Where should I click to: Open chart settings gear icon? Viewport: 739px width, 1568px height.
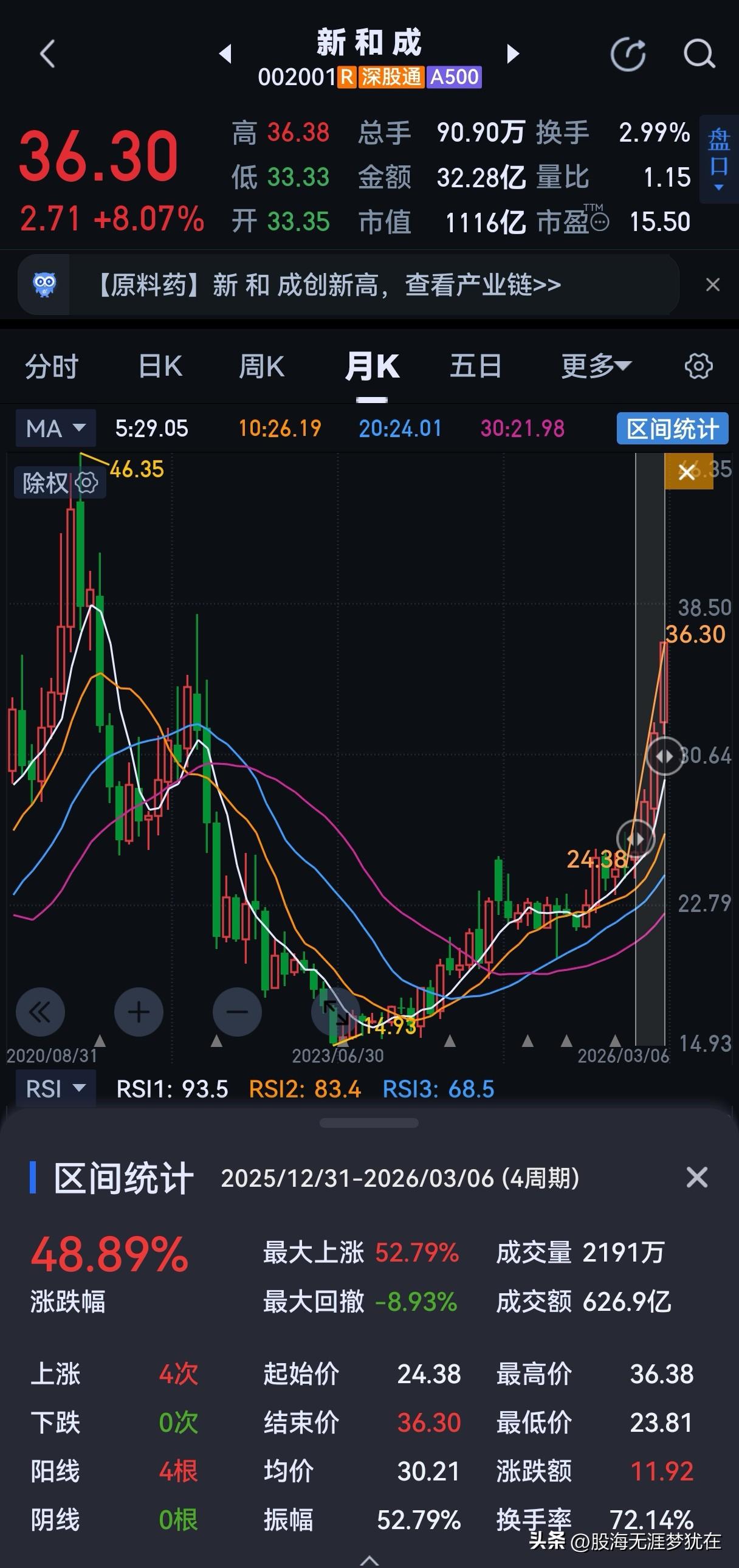(x=698, y=367)
